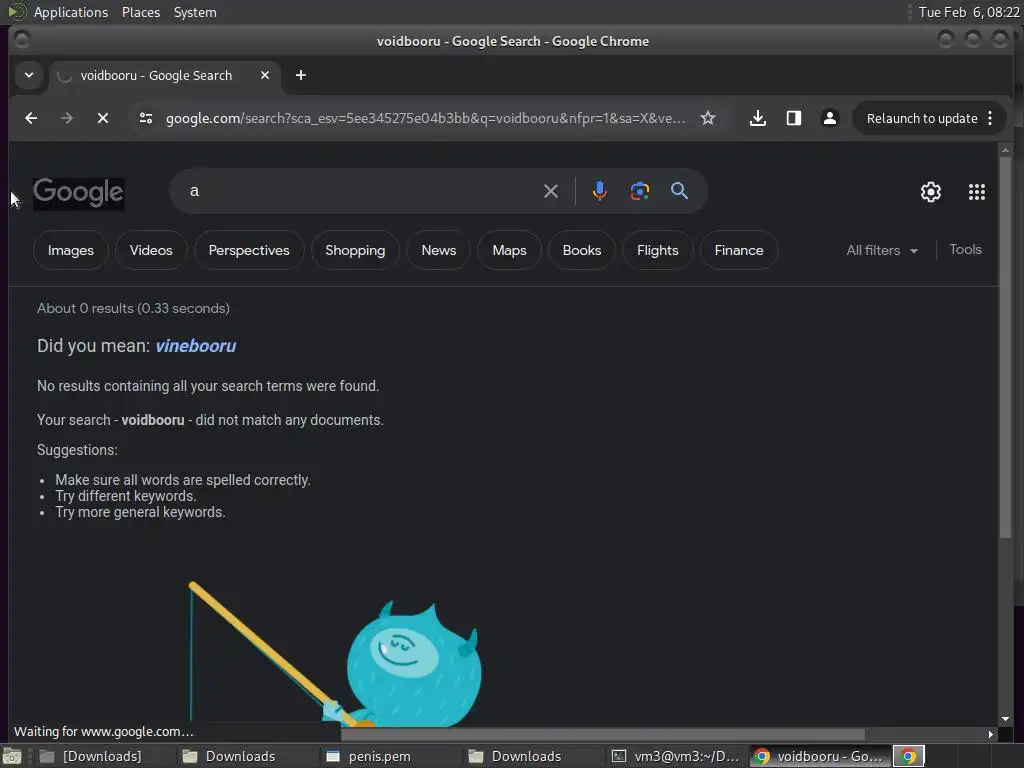Show the desktop from taskbar icon
The width and height of the screenshot is (1024, 768).
pyautogui.click(x=12, y=756)
